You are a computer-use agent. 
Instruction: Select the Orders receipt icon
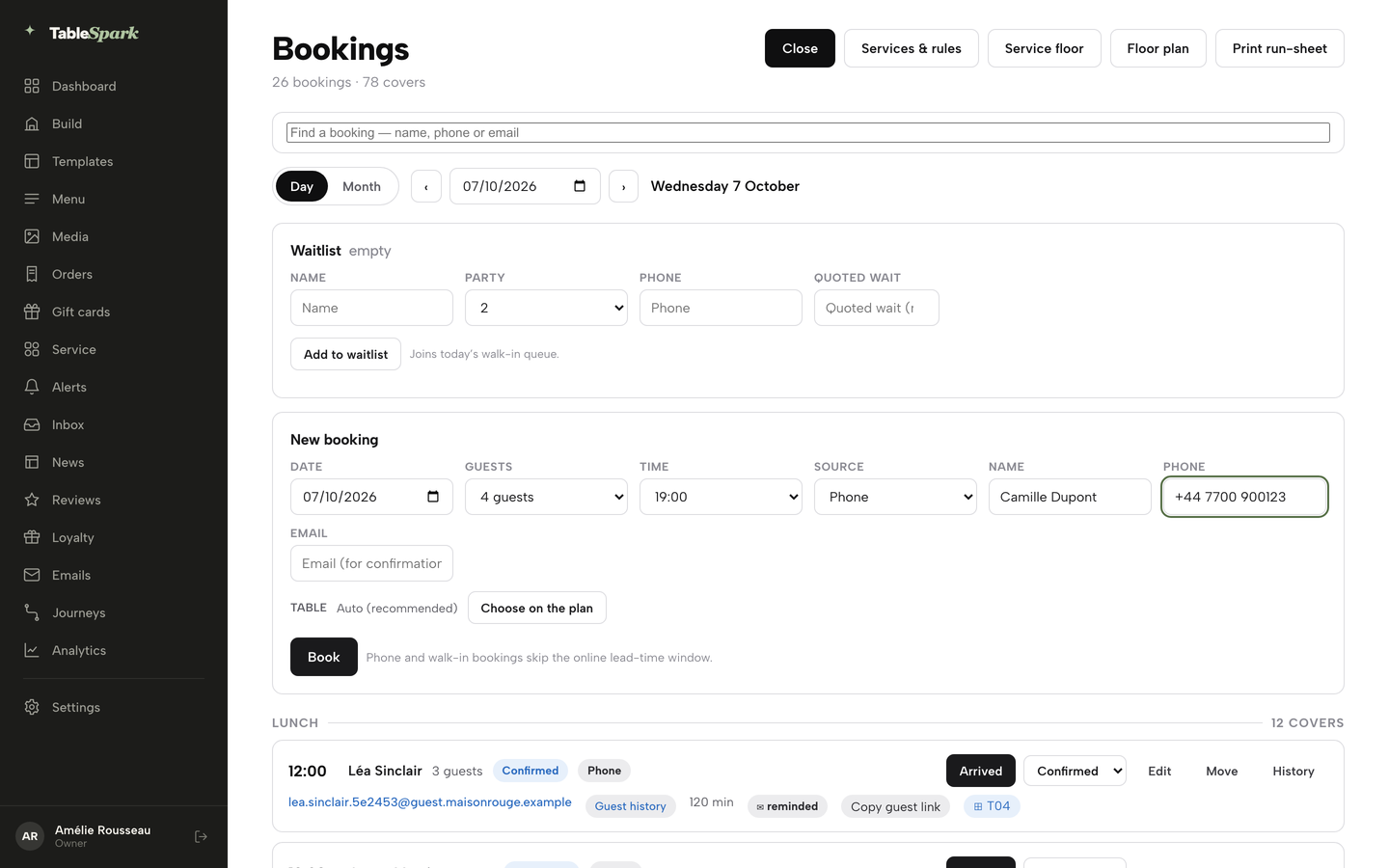pos(32,274)
